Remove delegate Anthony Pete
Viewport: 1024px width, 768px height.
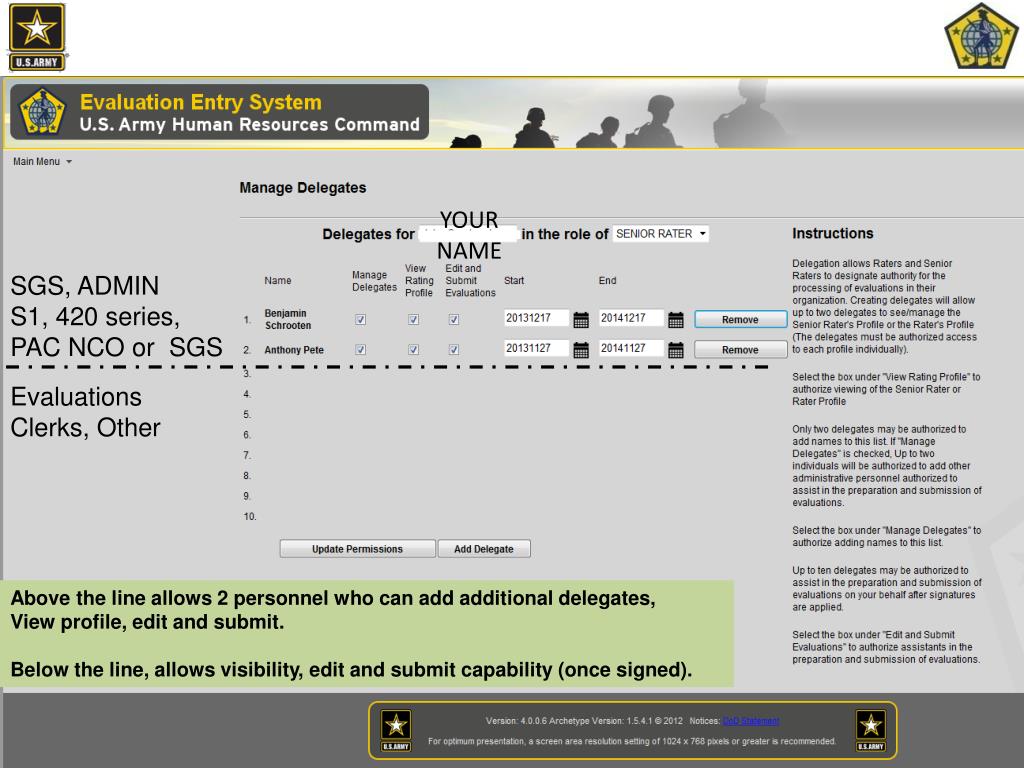pyautogui.click(x=740, y=350)
